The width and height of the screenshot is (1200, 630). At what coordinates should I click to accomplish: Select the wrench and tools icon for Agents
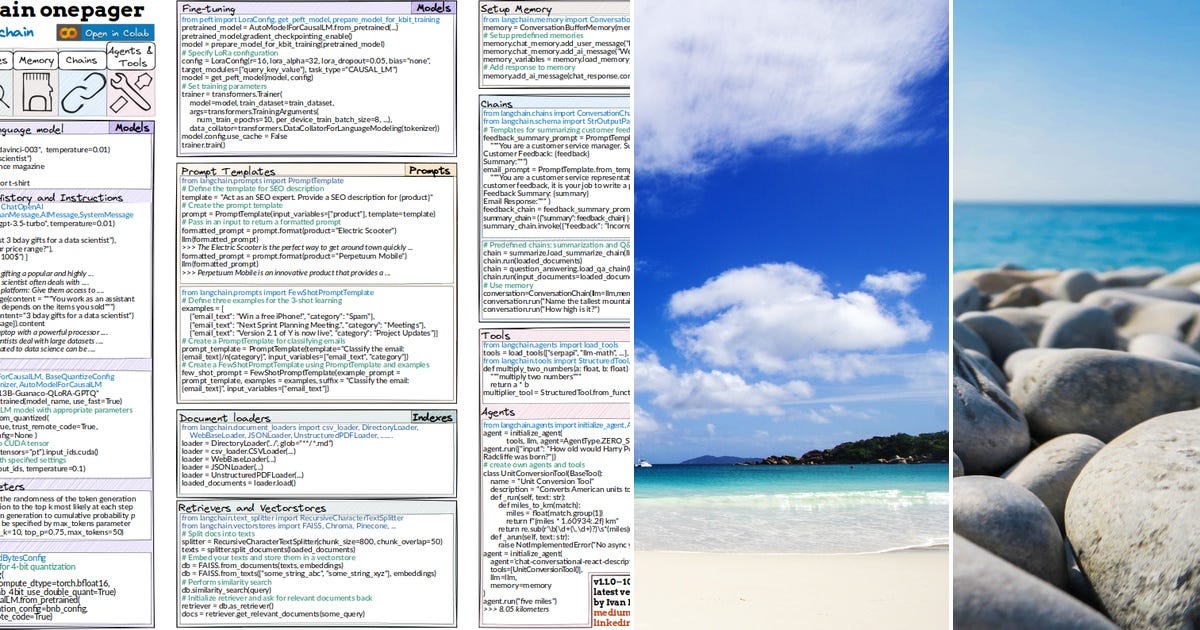(129, 91)
